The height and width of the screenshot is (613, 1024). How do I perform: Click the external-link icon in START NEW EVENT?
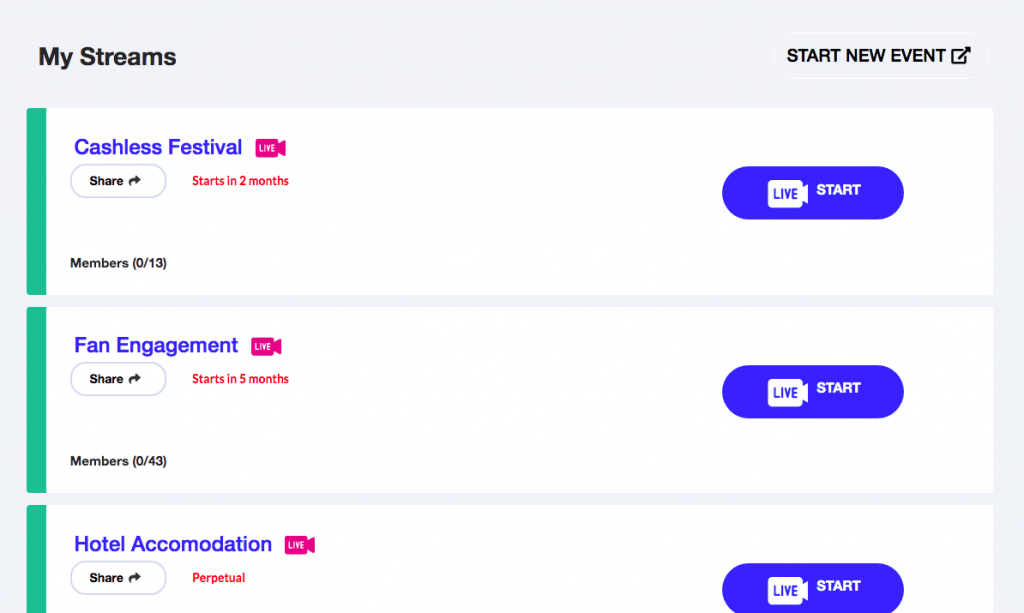[962, 55]
